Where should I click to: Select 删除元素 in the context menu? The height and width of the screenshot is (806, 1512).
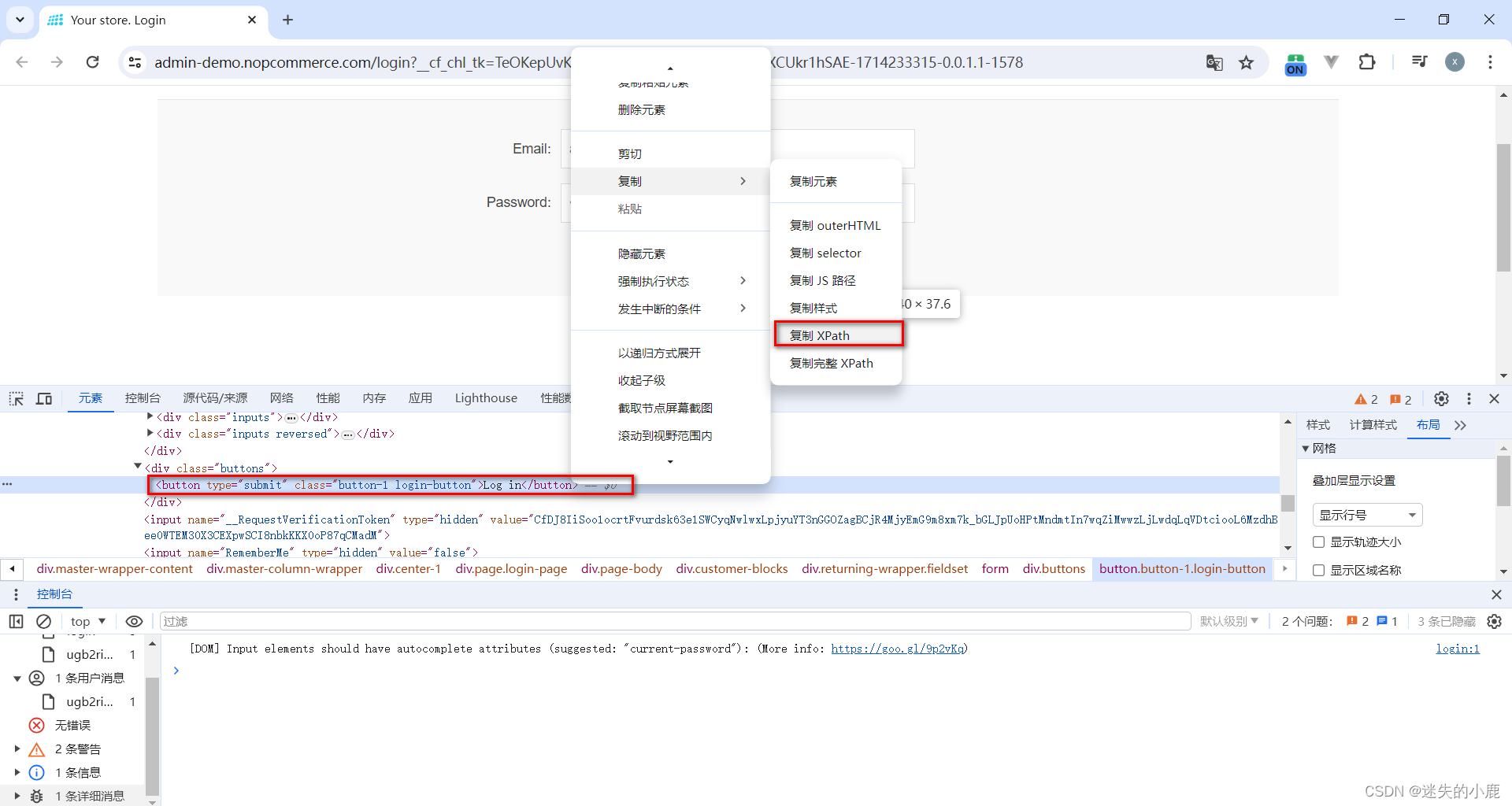(670, 109)
